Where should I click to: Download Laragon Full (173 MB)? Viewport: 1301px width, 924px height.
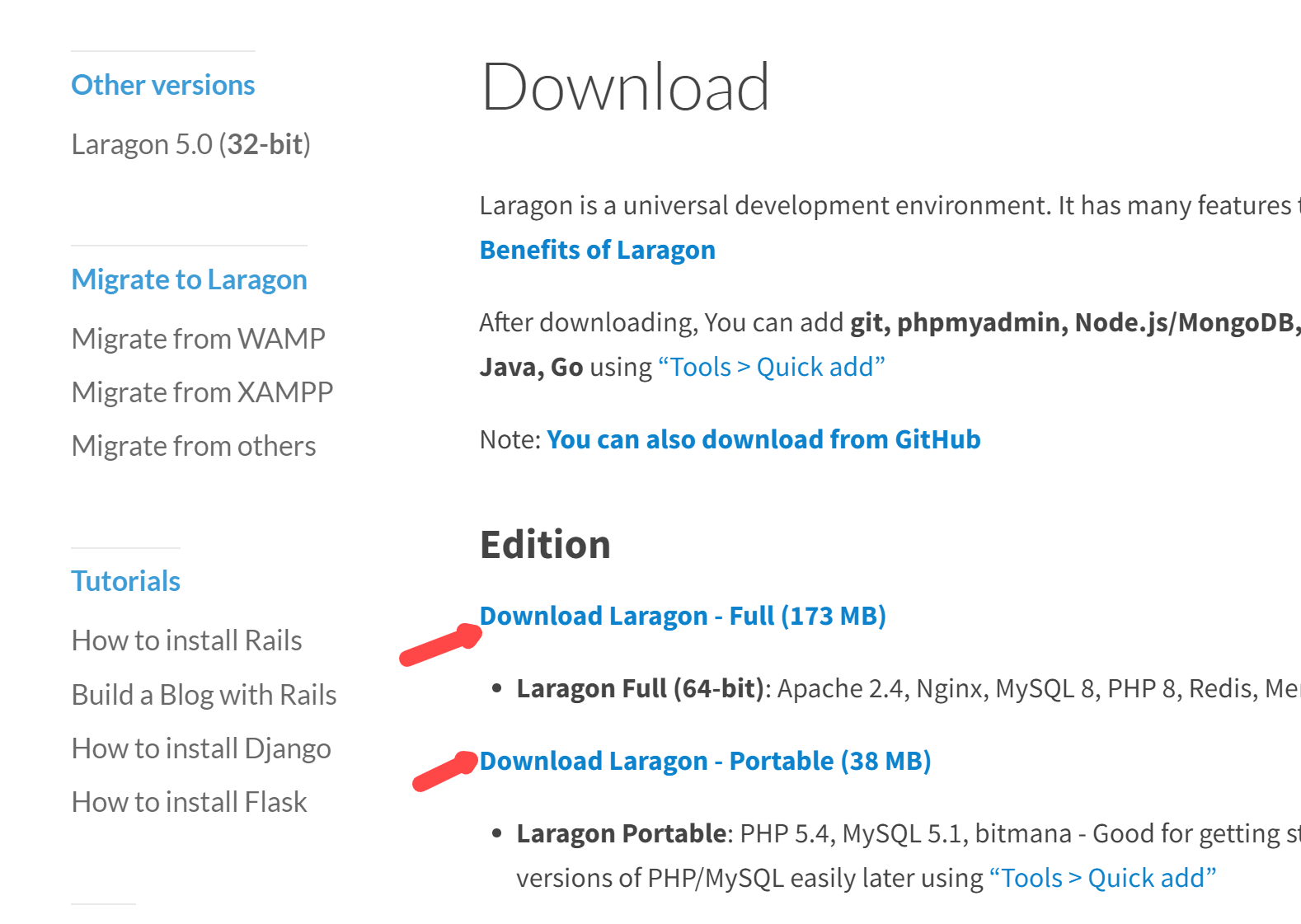[683, 616]
